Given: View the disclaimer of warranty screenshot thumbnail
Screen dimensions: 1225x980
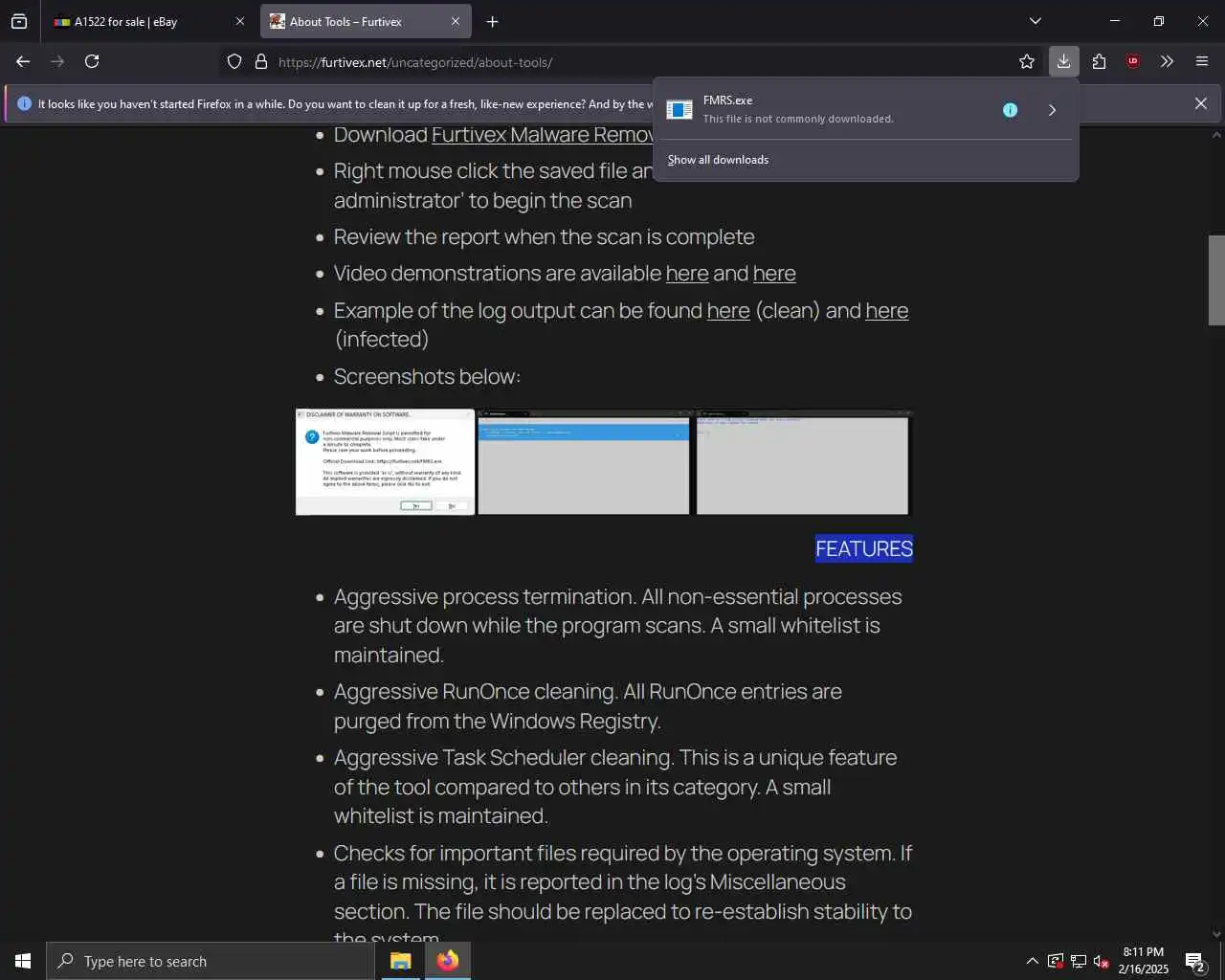Looking at the screenshot, I should (x=385, y=462).
